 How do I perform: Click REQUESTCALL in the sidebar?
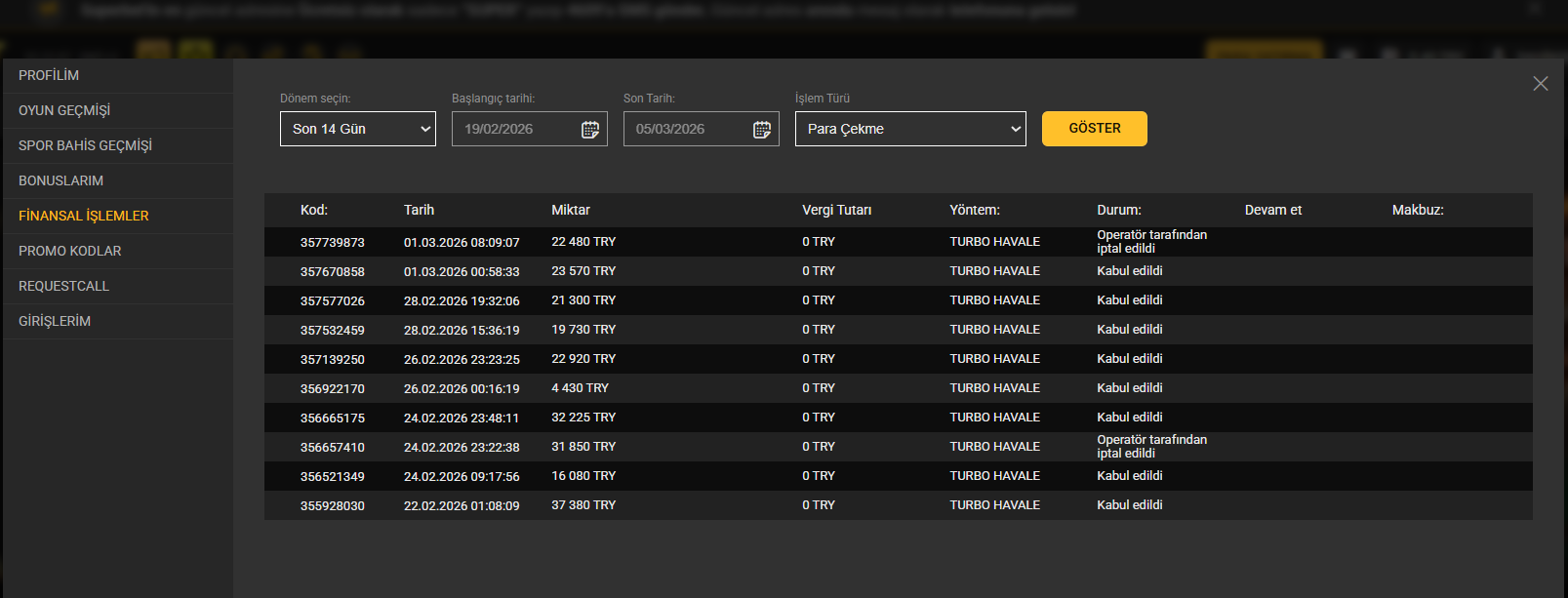[x=63, y=286]
